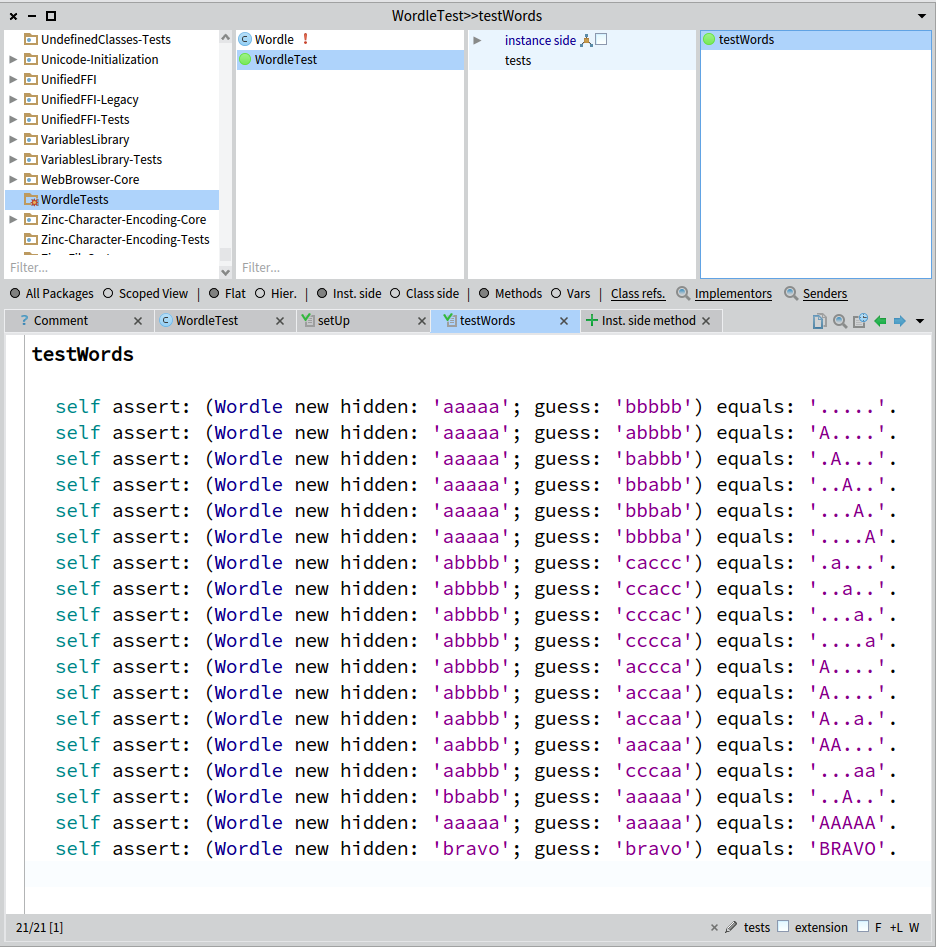Close the WordleTest tab
Viewport: 936px width, 947px height.
pos(280,321)
